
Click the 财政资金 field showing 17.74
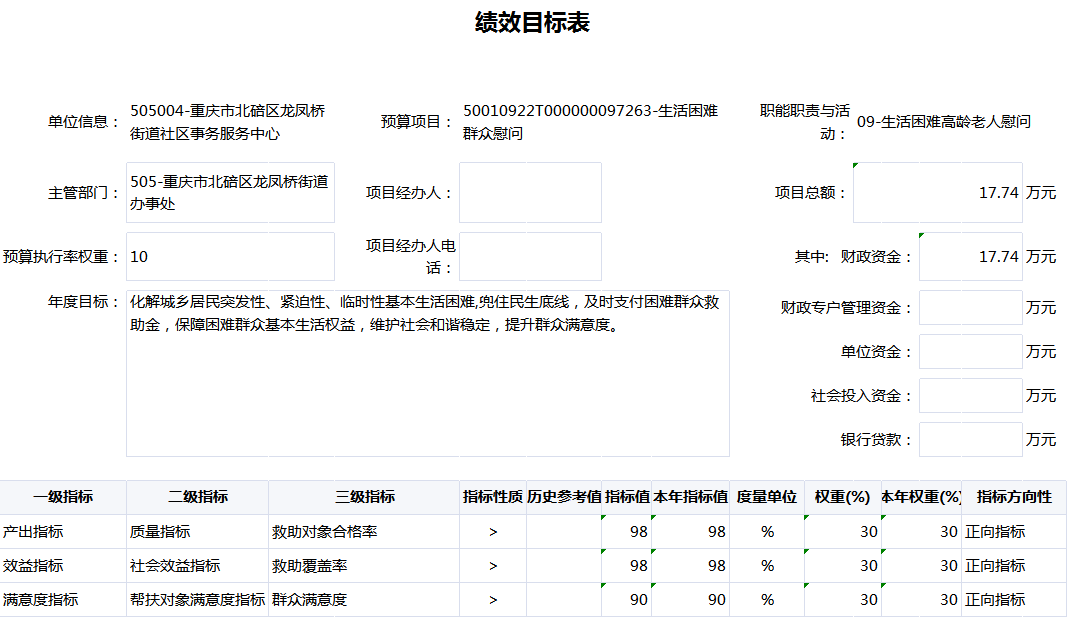pos(971,256)
